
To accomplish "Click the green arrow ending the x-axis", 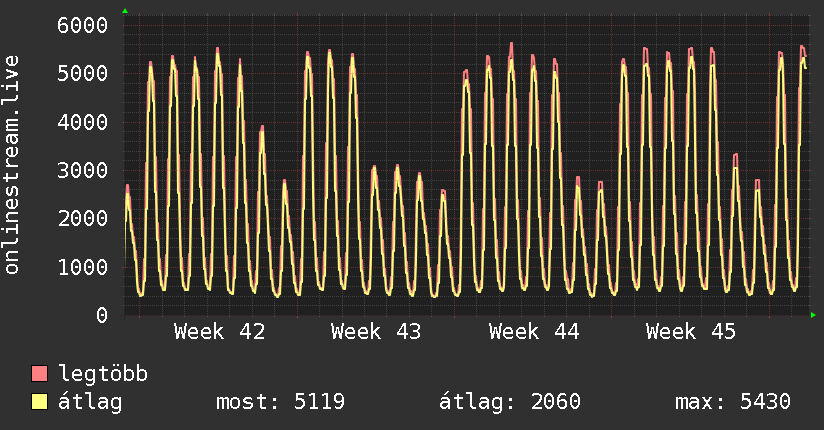I will coord(813,315).
